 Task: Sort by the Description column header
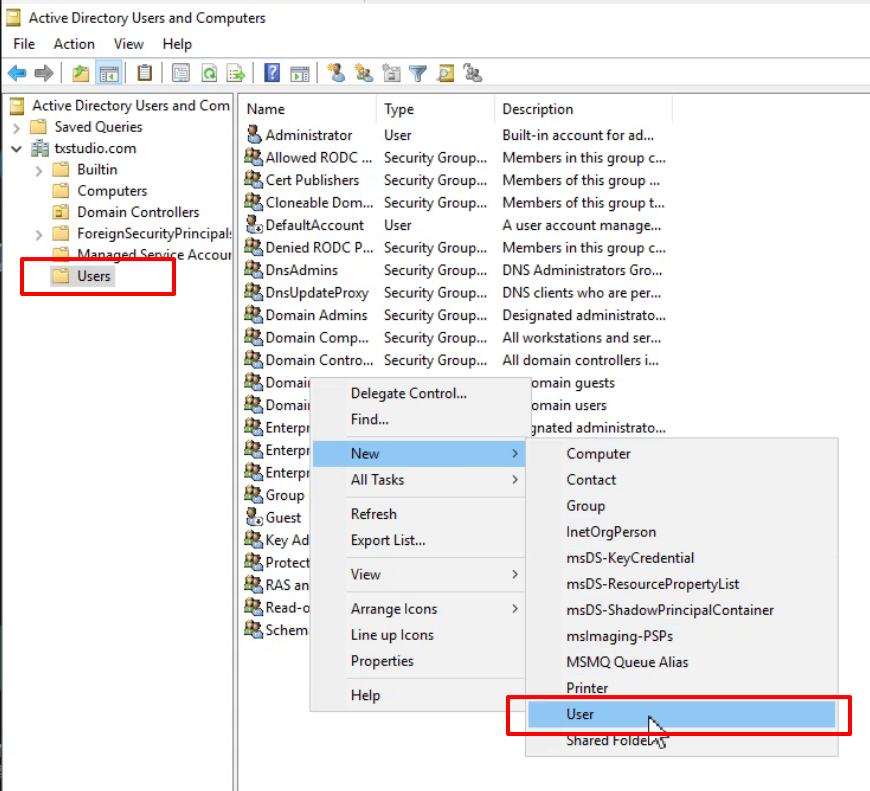[583, 109]
